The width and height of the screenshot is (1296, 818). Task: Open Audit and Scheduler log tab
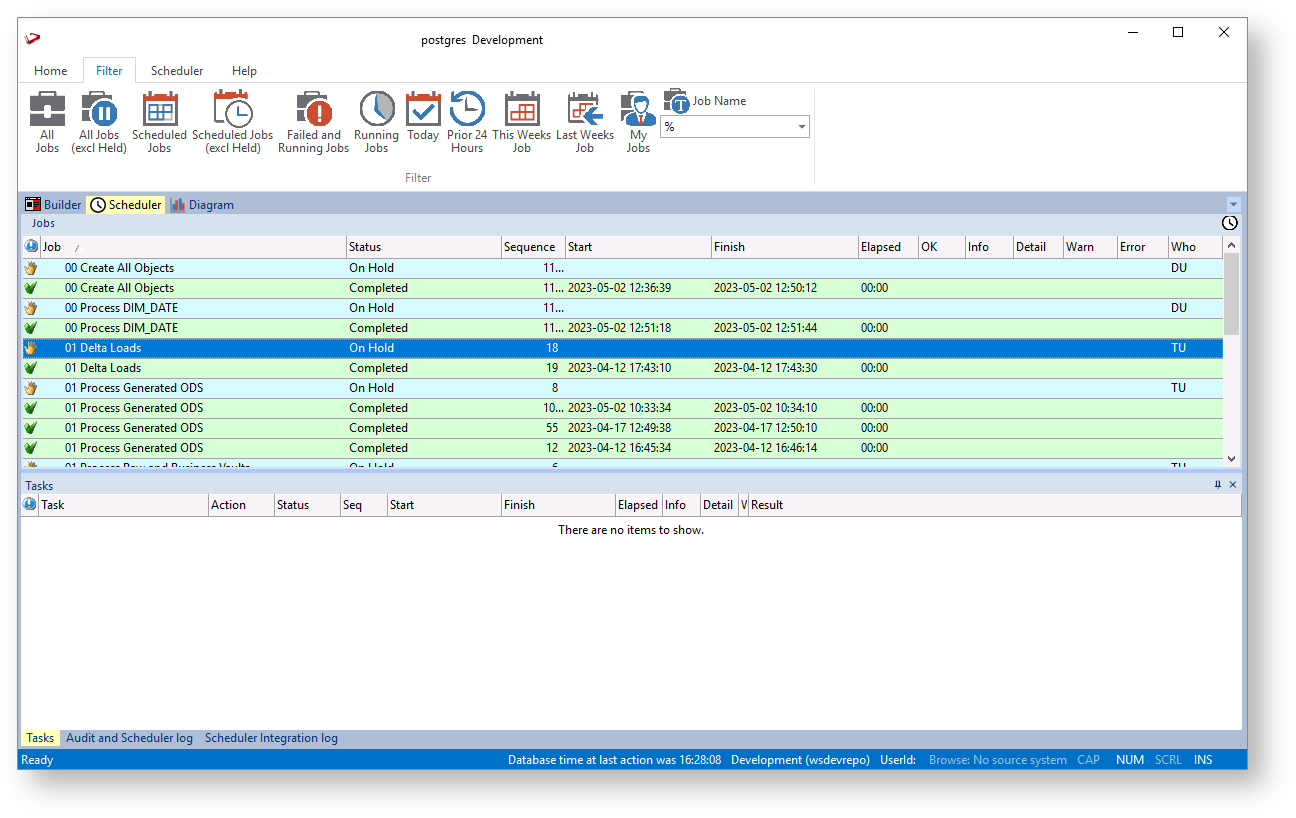coord(129,738)
